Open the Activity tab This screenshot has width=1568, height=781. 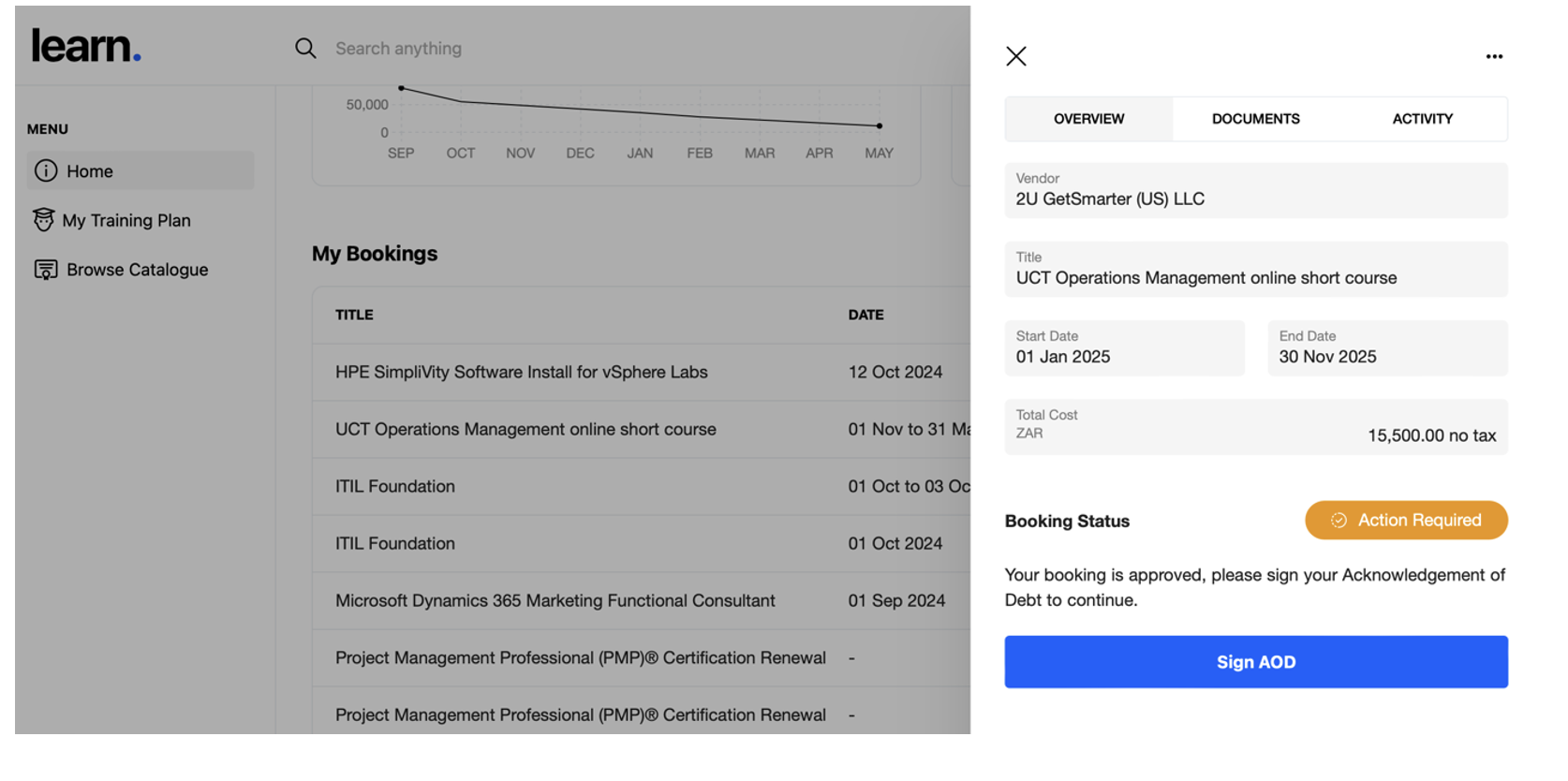click(1422, 119)
